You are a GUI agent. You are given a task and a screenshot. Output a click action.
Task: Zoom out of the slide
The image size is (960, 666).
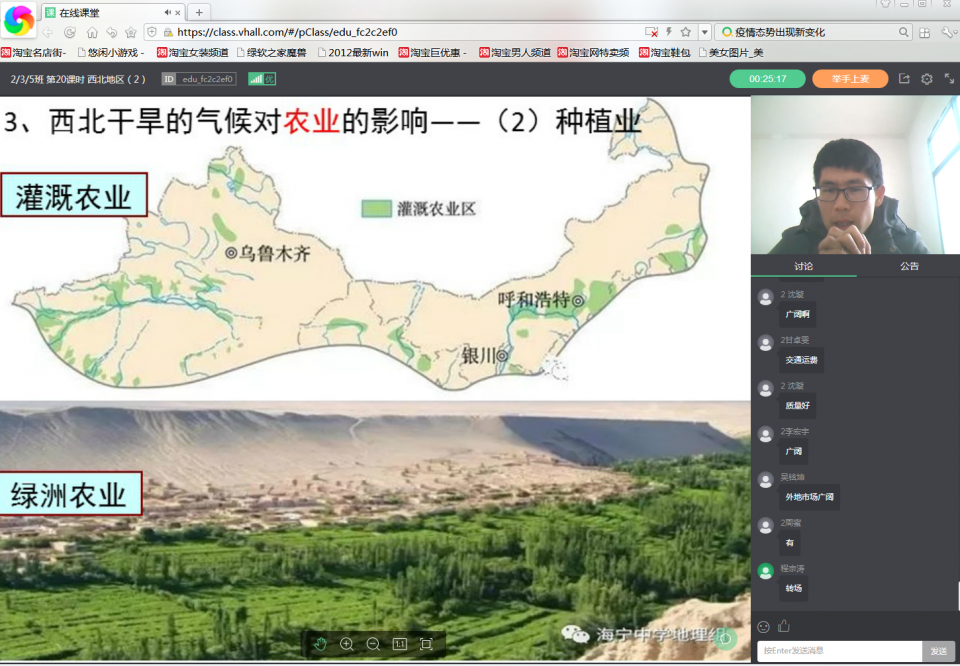coord(373,644)
